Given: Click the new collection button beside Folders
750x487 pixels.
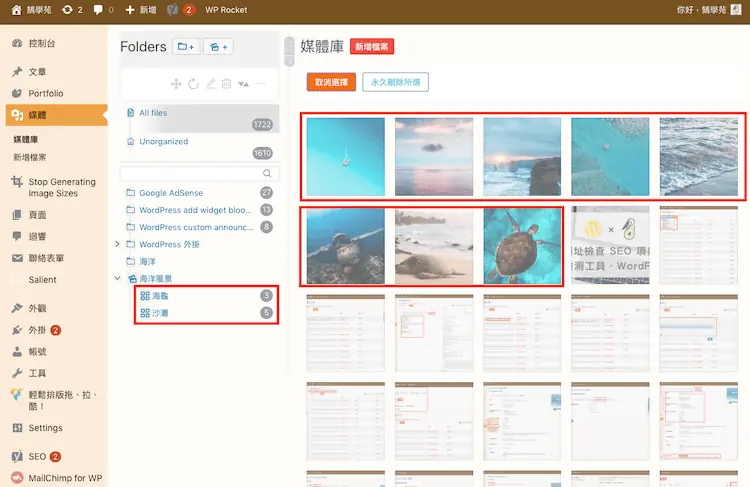Looking at the screenshot, I should [x=219, y=47].
